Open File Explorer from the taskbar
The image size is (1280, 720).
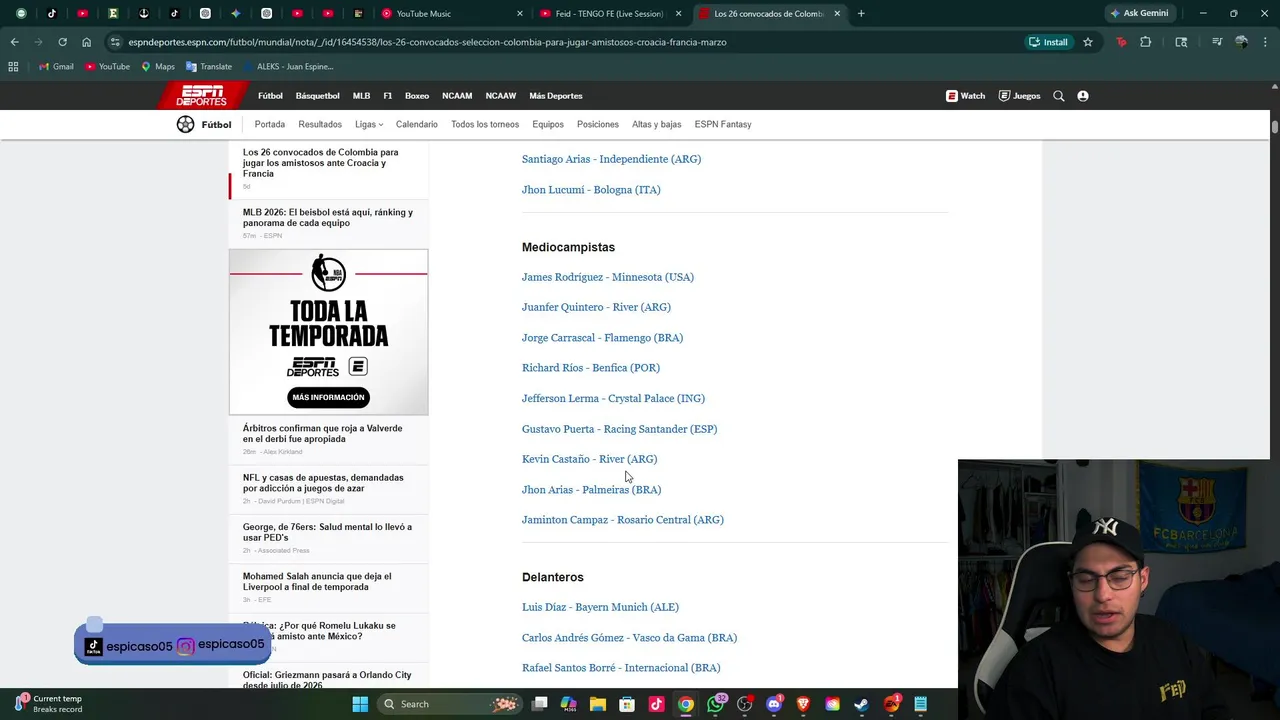pos(598,704)
